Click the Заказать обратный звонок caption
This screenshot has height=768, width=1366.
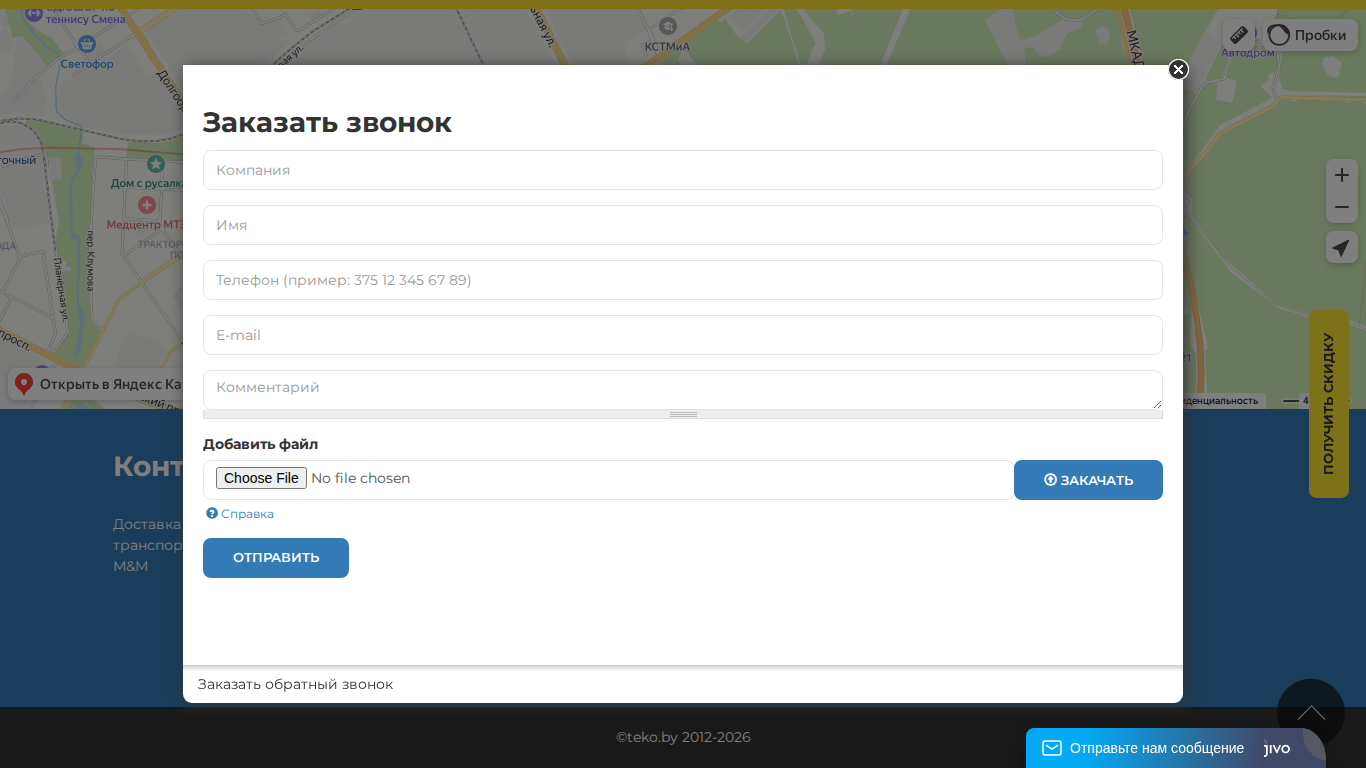[295, 684]
